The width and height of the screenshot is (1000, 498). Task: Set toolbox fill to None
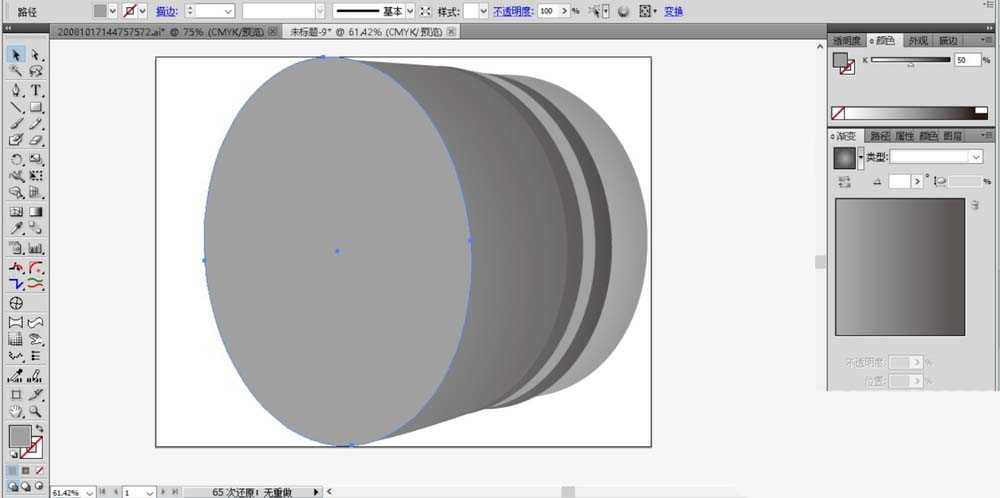tap(39, 471)
